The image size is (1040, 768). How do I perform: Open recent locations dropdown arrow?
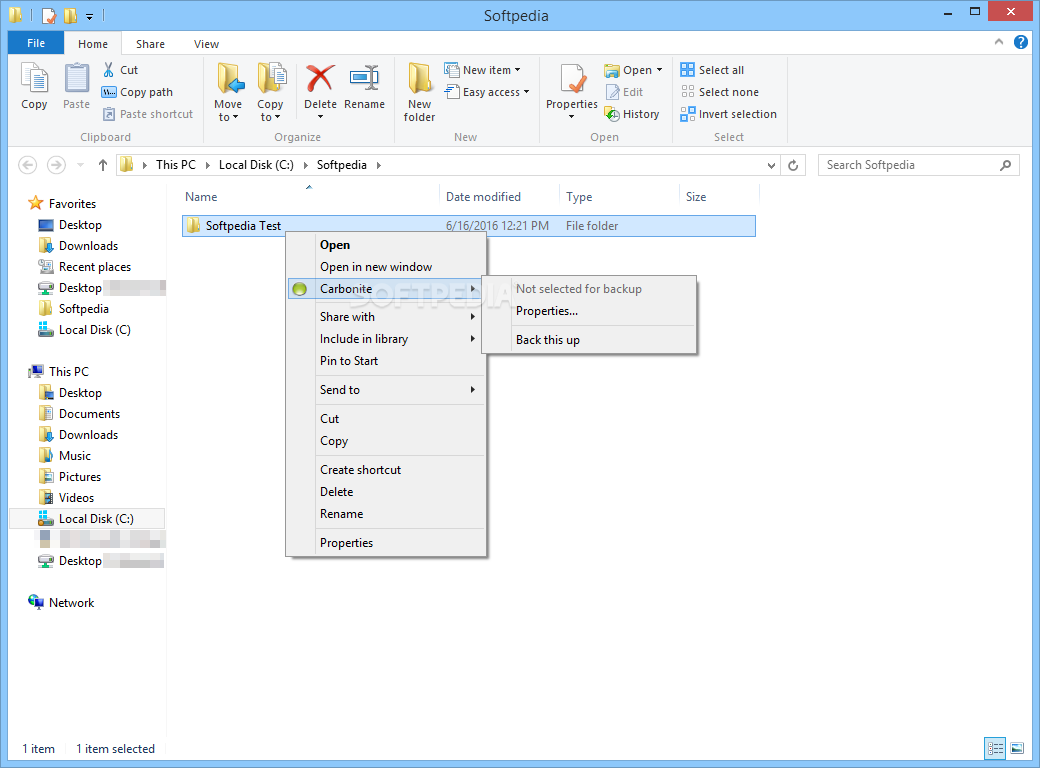tap(80, 164)
